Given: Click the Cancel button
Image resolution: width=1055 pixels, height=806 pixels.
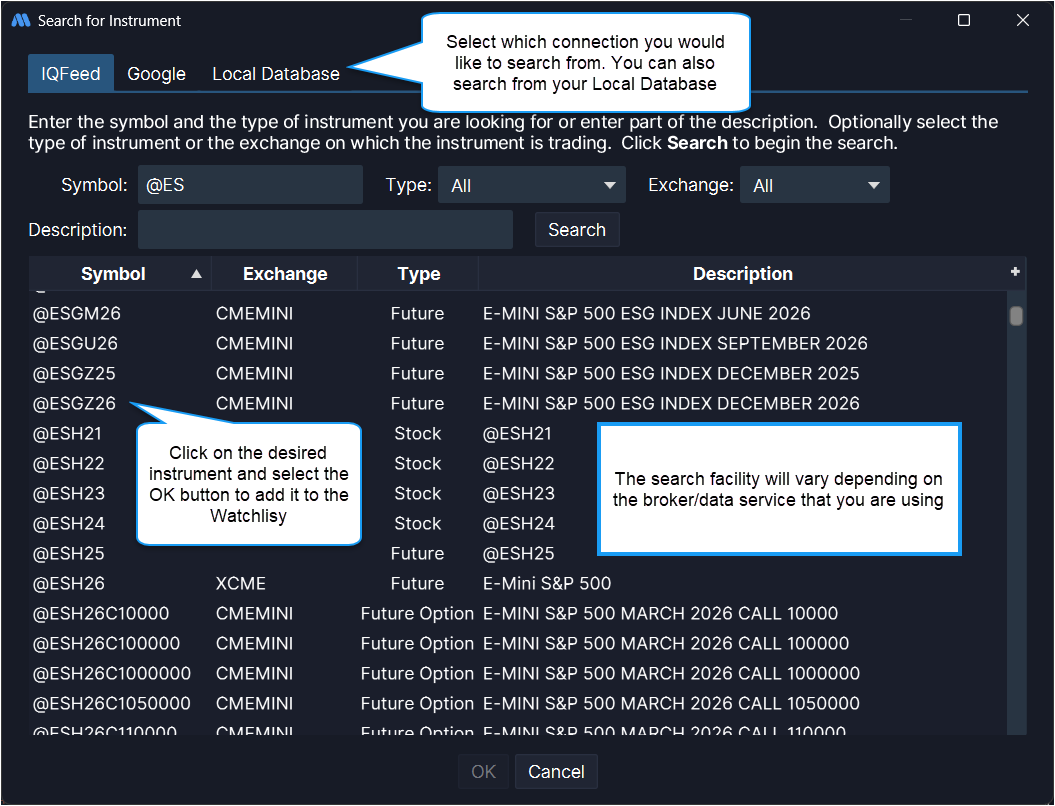Looking at the screenshot, I should pos(556,772).
